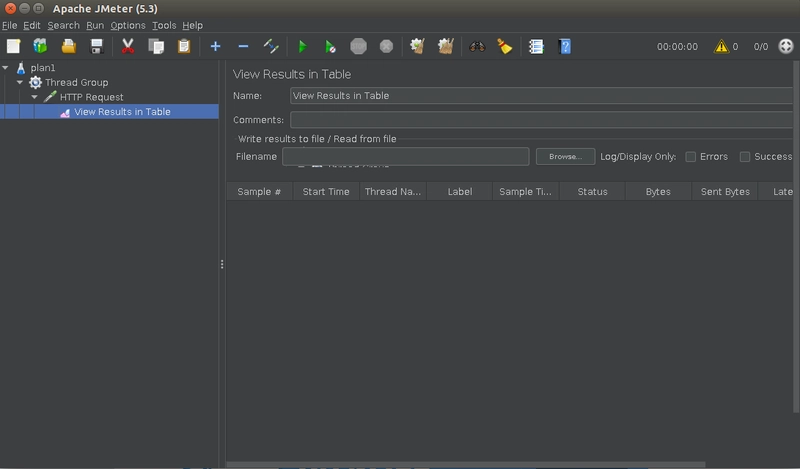This screenshot has height=469, width=800.
Task: Clear all results with Clear All icon
Action: pyautogui.click(x=445, y=46)
